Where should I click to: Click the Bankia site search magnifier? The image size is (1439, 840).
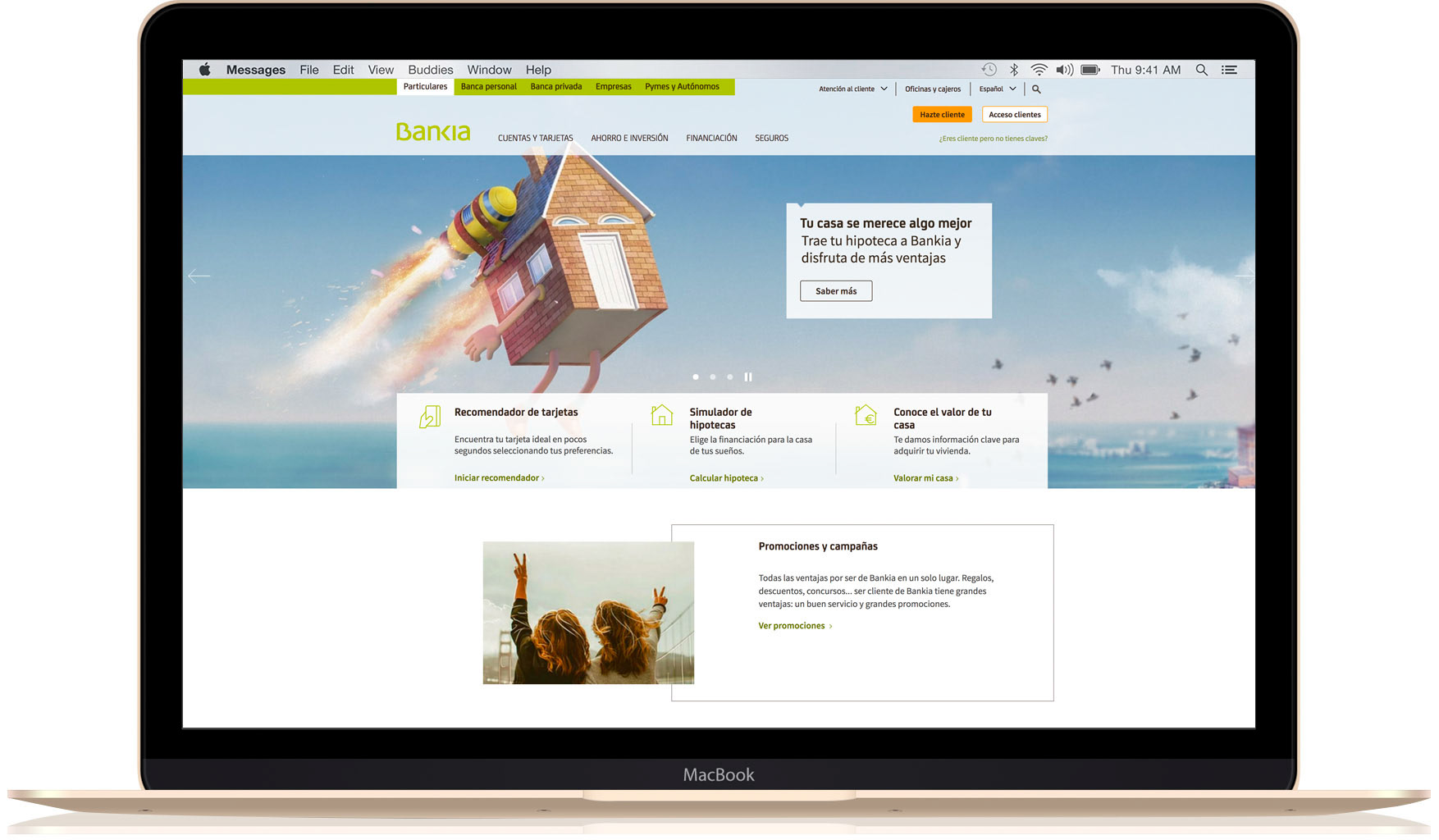pyautogui.click(x=1036, y=89)
